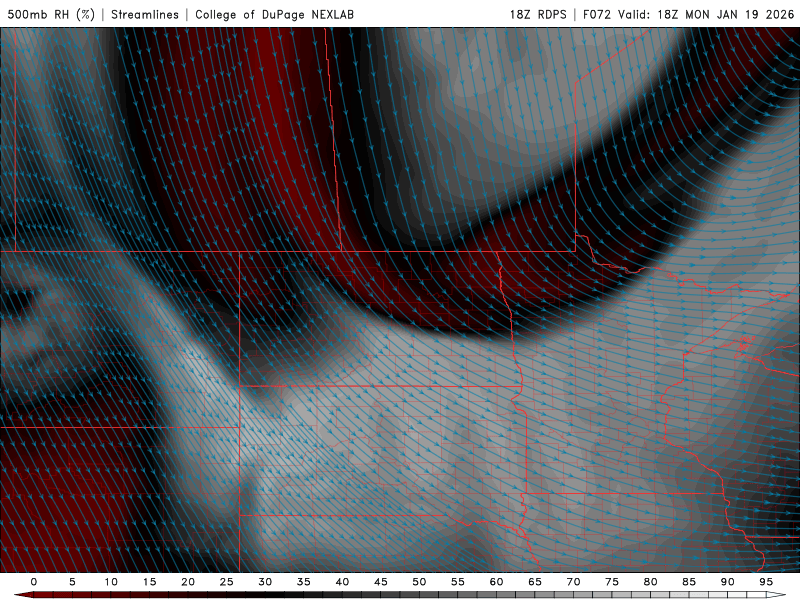Click the "55" color scale label
800x600 pixels.
(458, 582)
